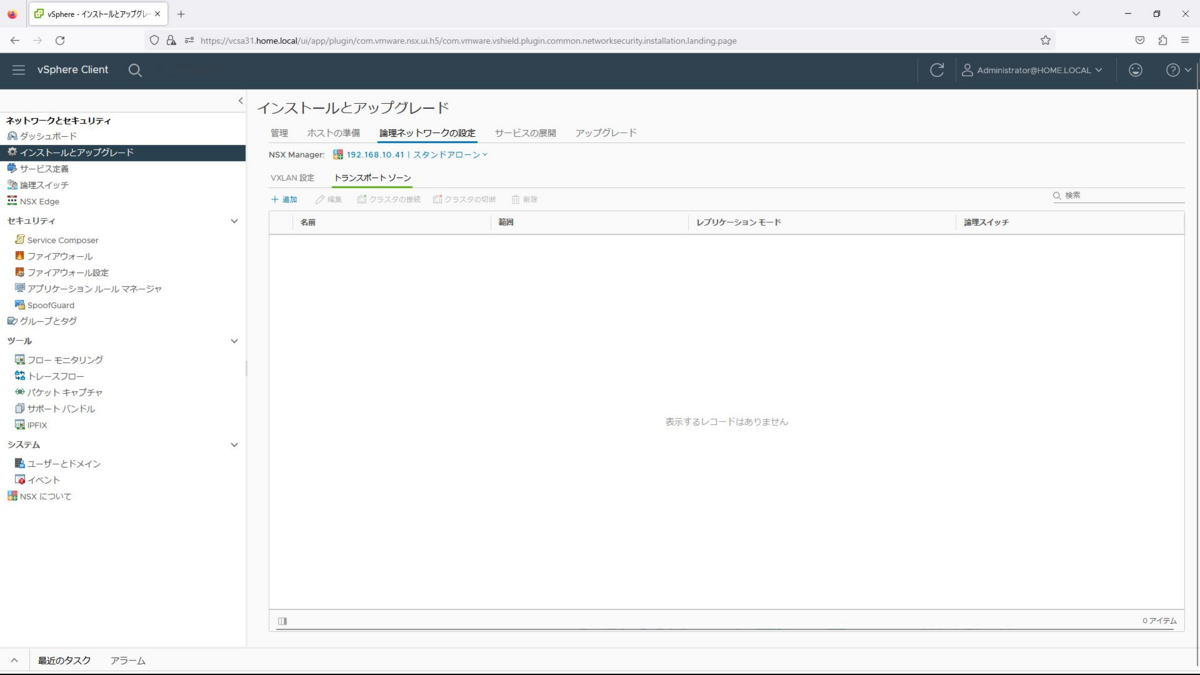
Task: Sort by the レプリケーション モード column header
Action: click(739, 222)
